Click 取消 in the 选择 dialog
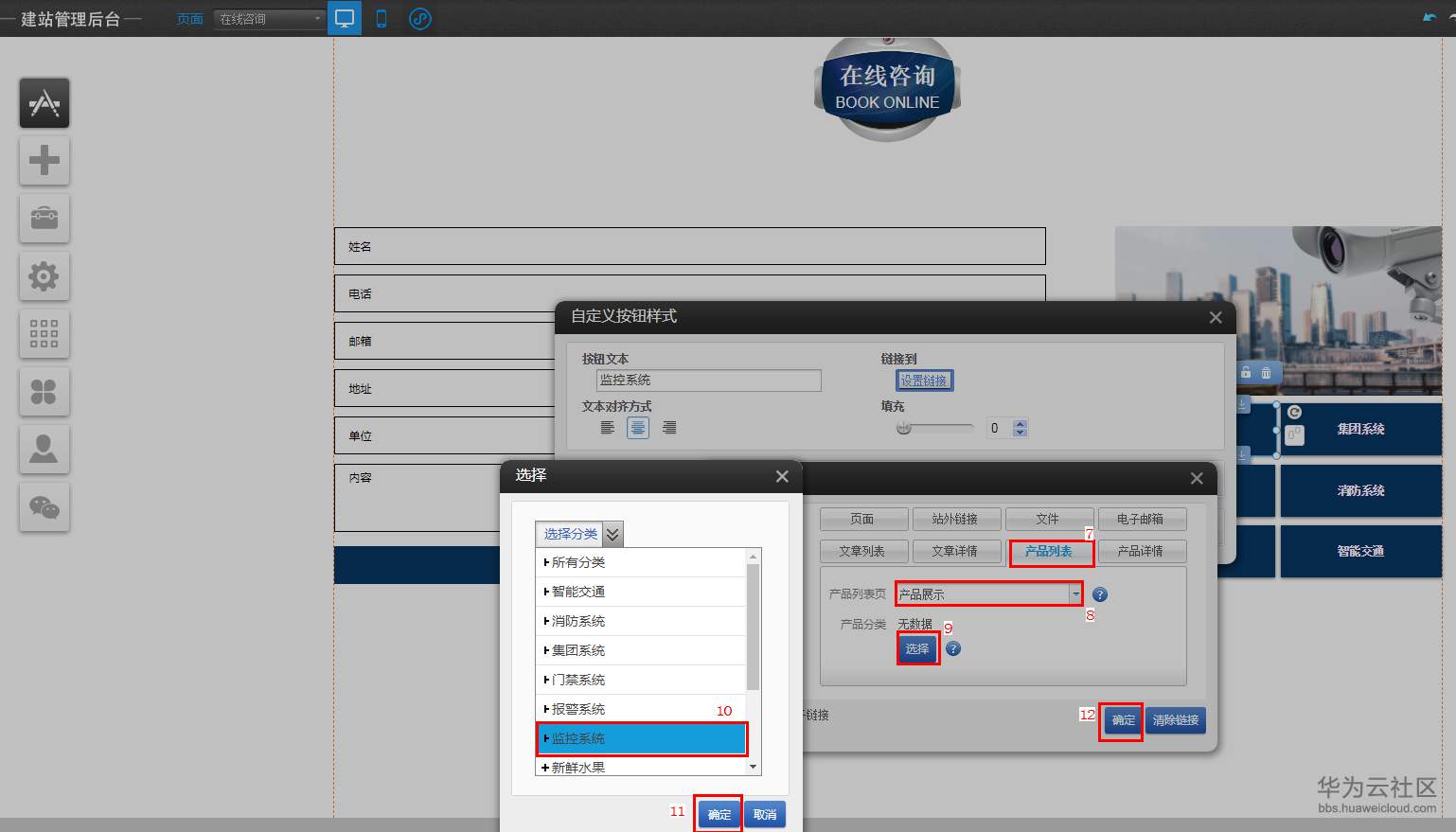Image resolution: width=1456 pixels, height=832 pixels. (765, 814)
